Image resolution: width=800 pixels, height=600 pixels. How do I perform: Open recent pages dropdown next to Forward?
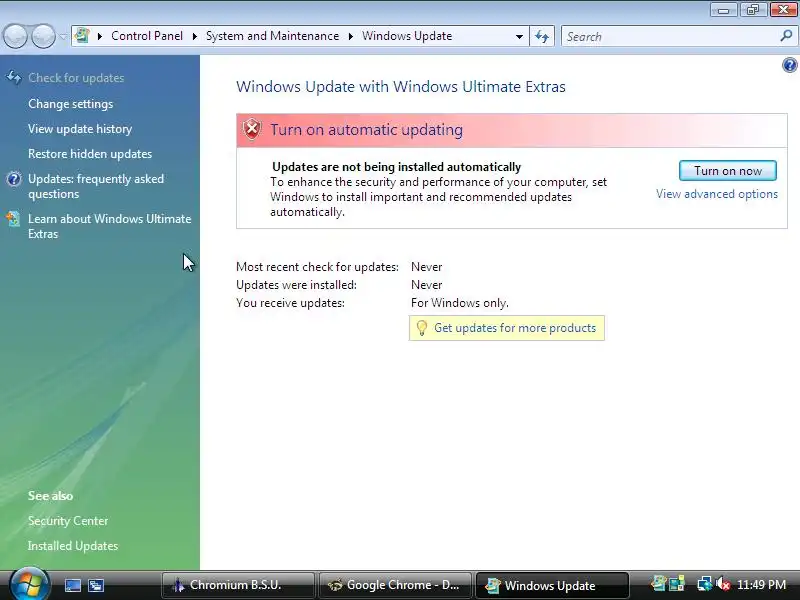pyautogui.click(x=63, y=36)
